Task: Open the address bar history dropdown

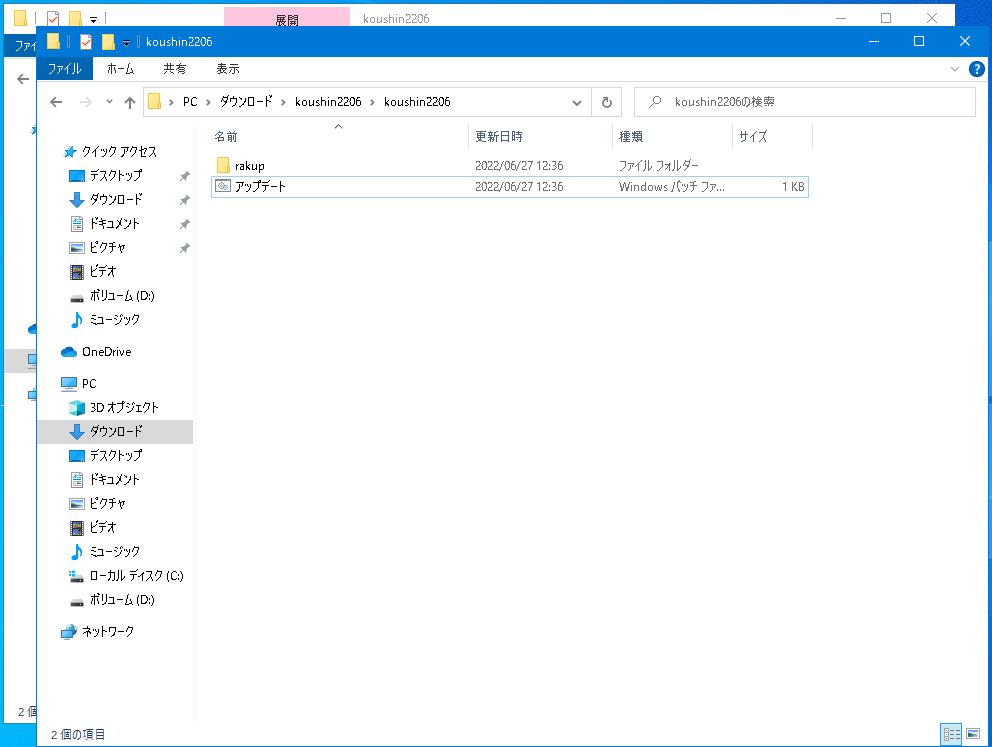Action: click(576, 102)
